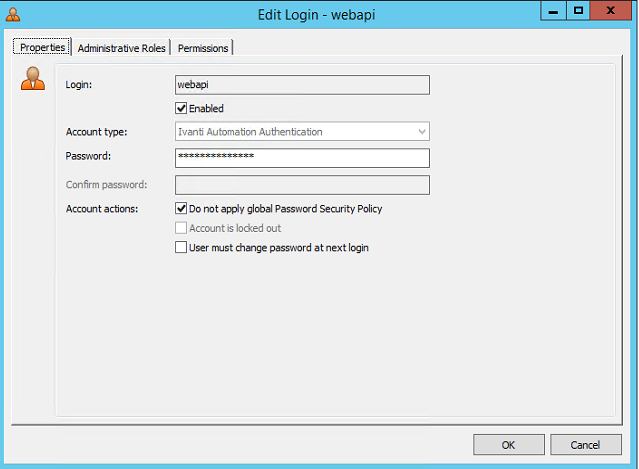
Task: Click the chevron arrow on Ivanti Automation Authentication
Action: [x=422, y=132]
